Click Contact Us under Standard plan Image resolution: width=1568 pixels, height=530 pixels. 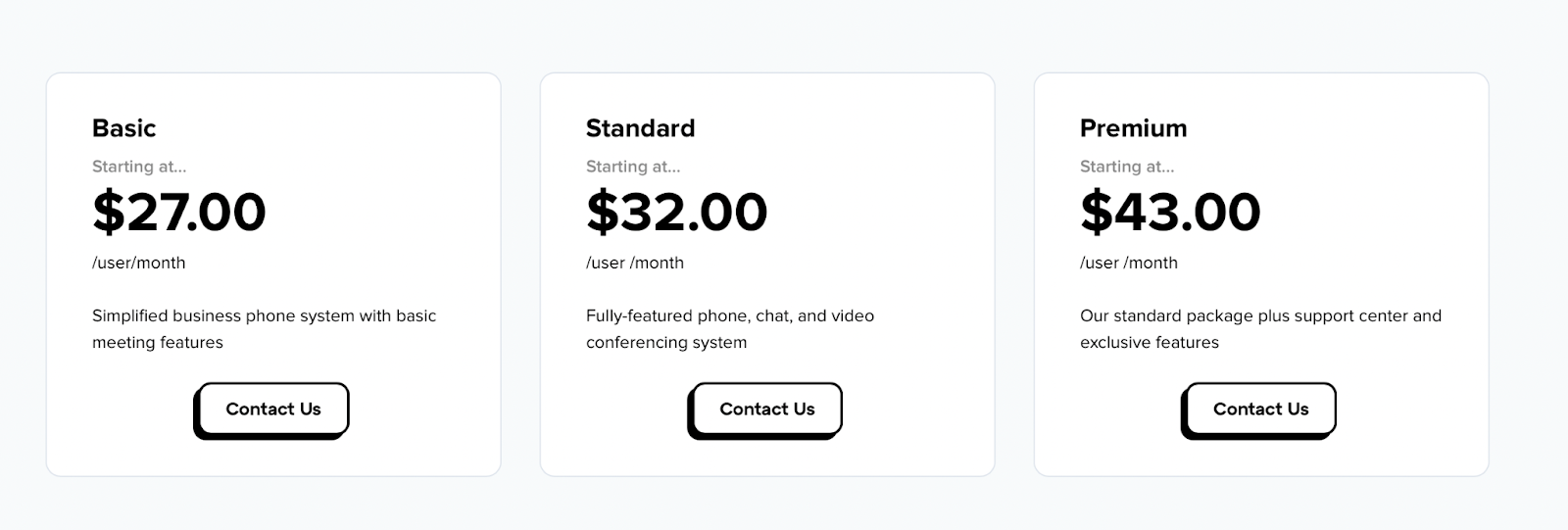(766, 410)
